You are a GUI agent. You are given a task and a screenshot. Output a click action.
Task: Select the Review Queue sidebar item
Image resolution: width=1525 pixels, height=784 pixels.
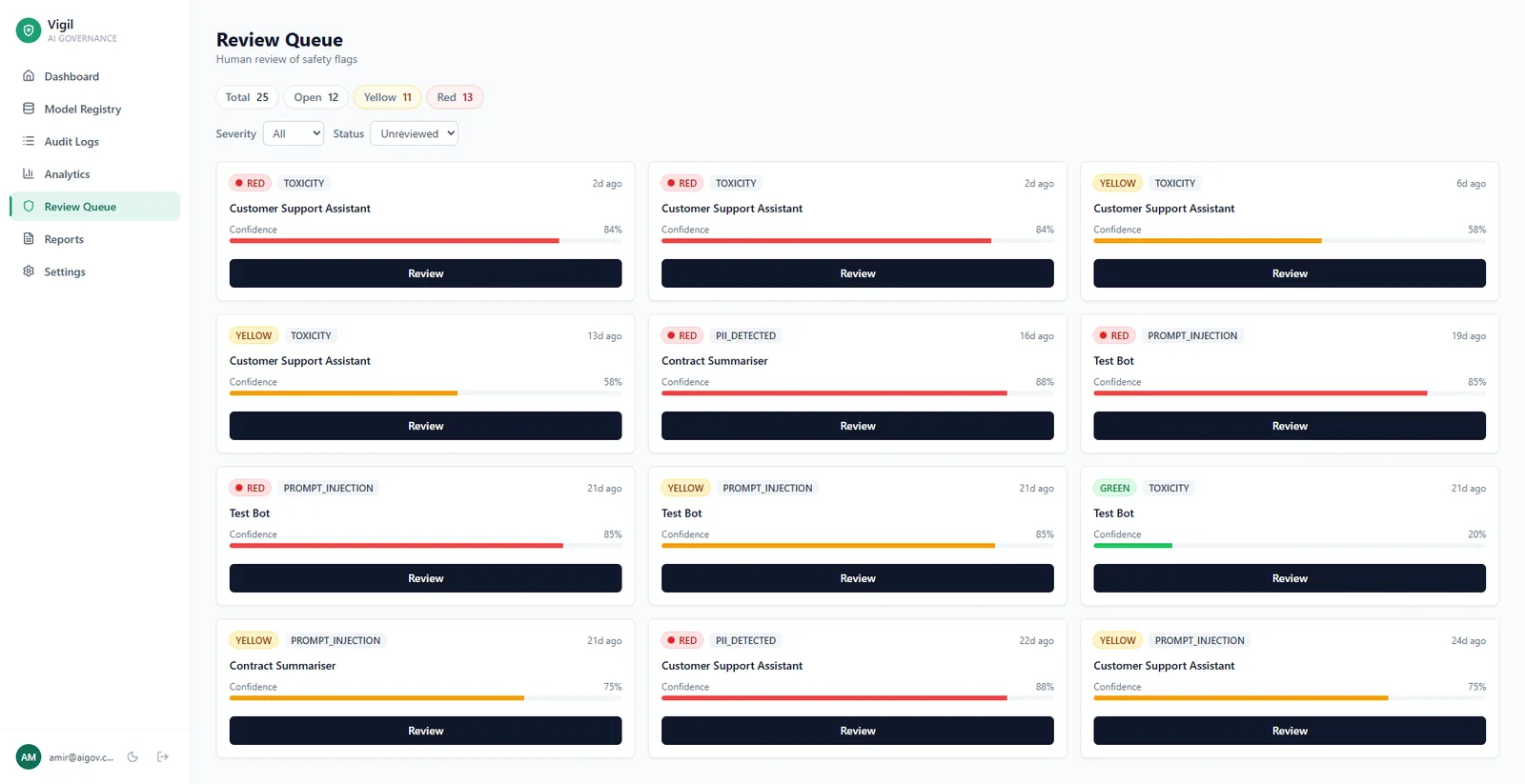[95, 207]
